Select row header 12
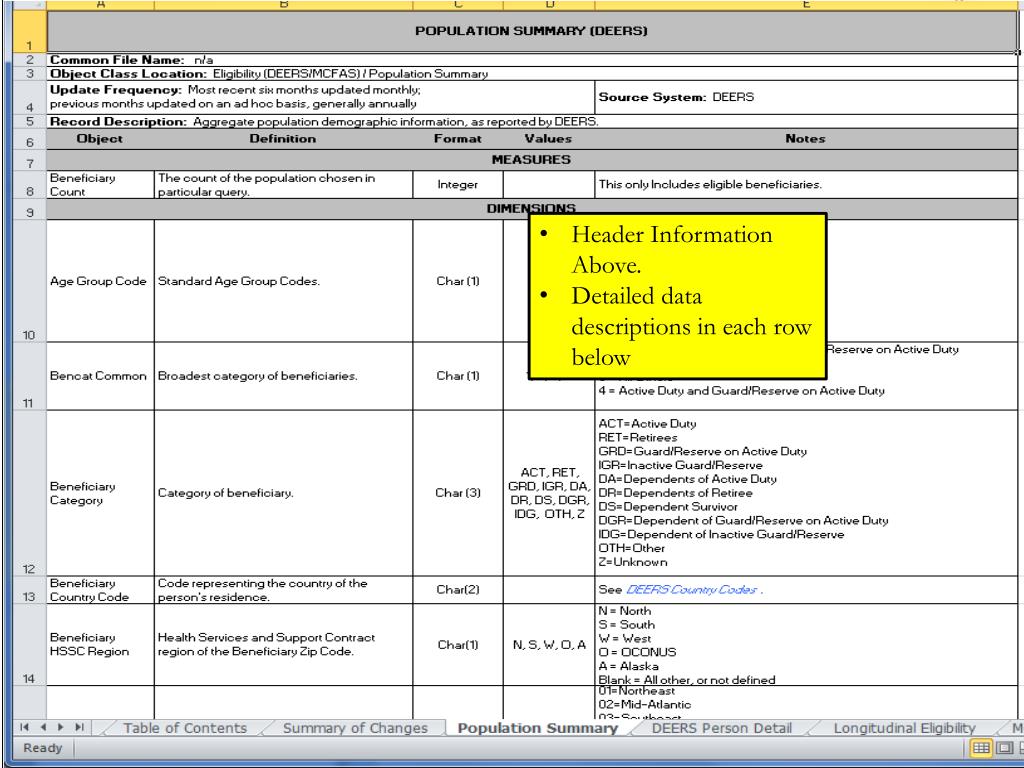Viewport: 1024px width, 768px height. click(29, 493)
